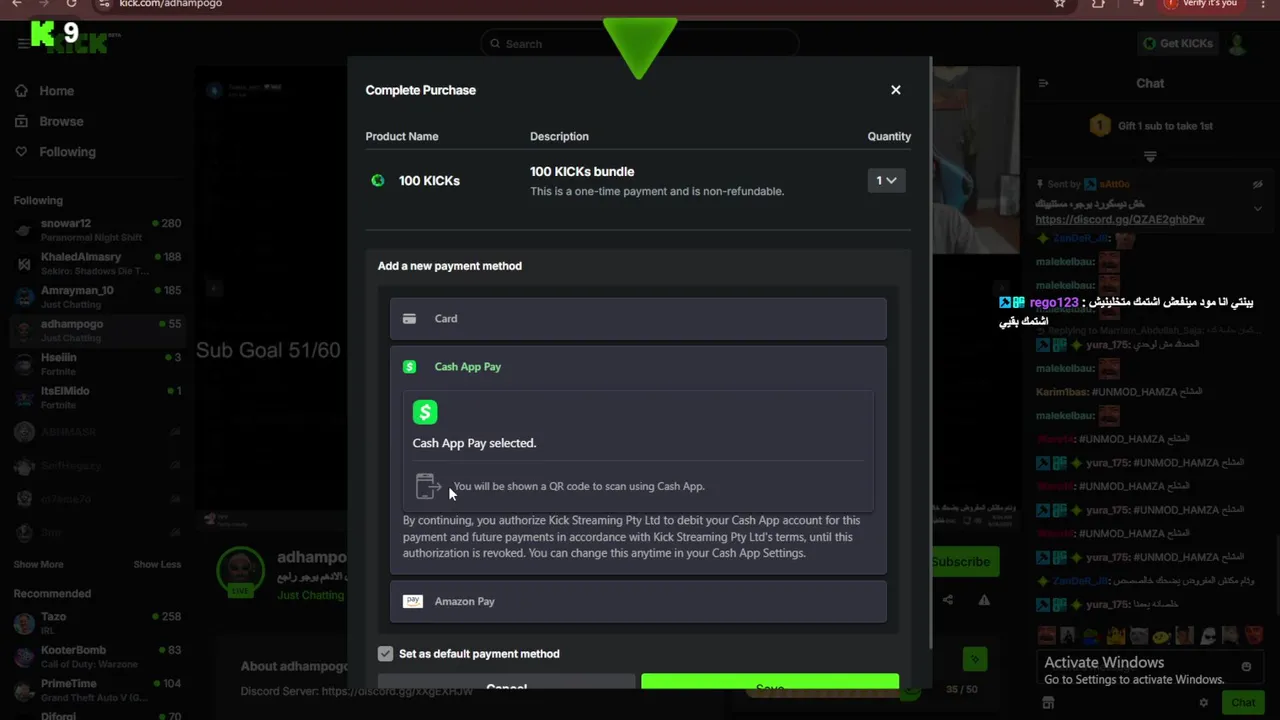Click Just Chatting category under streamer name

tap(310, 595)
